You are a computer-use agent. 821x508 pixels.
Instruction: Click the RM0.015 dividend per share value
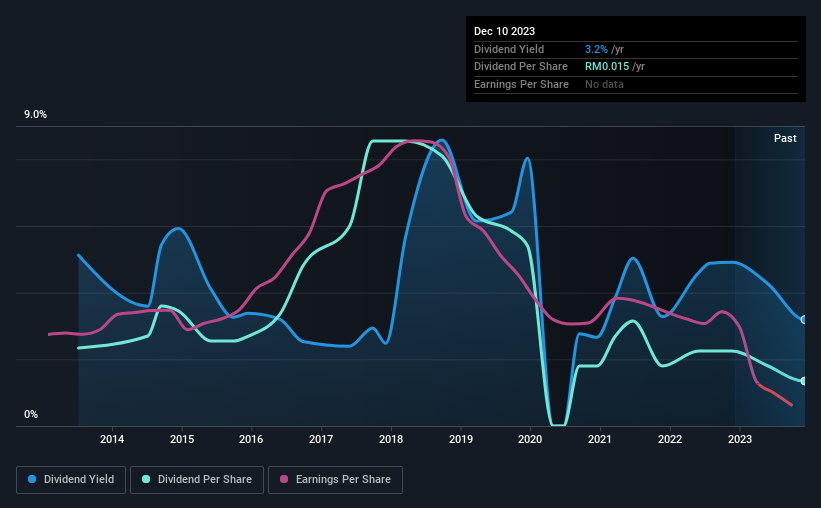point(607,67)
